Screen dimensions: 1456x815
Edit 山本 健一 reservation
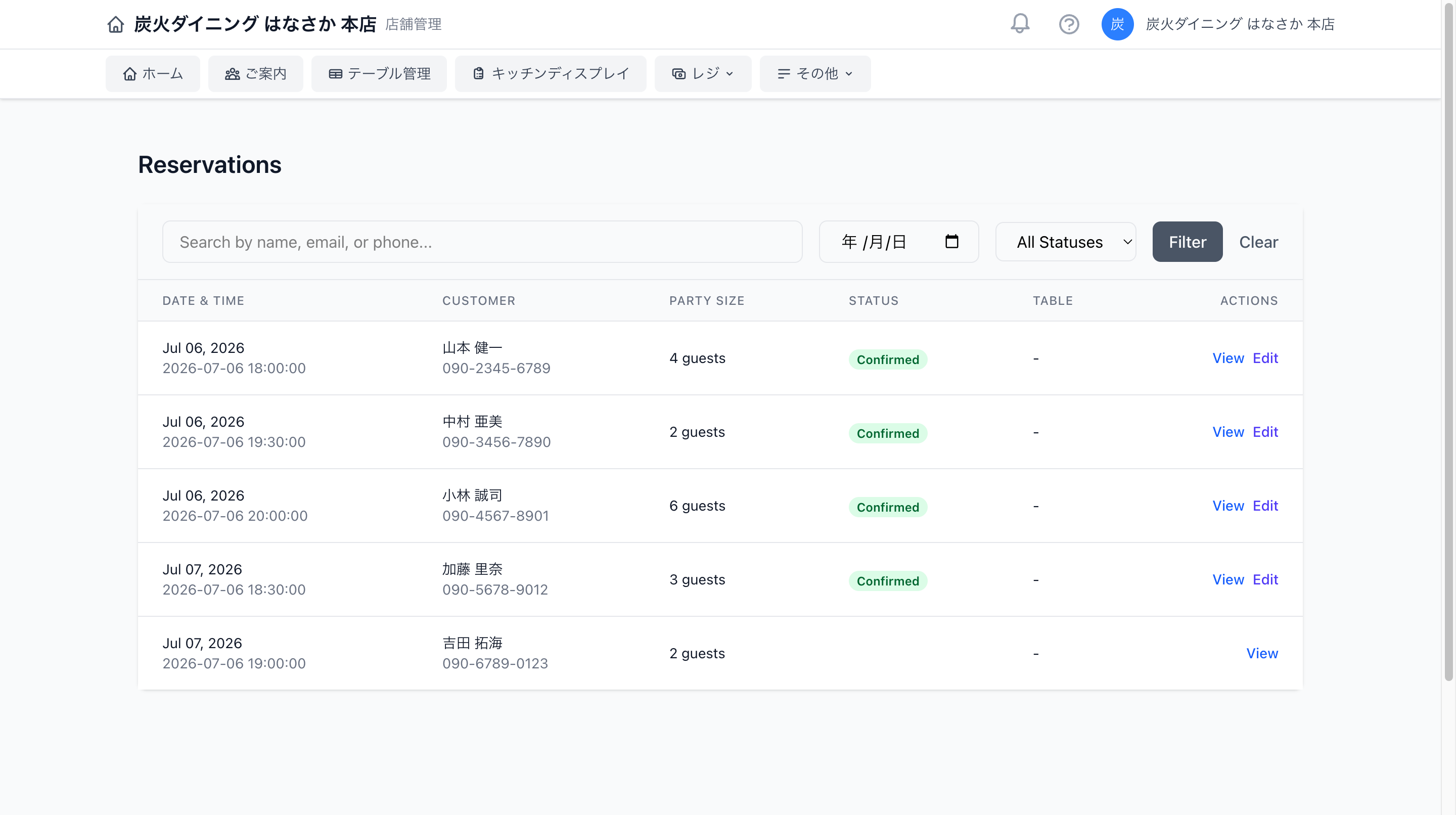(x=1265, y=358)
